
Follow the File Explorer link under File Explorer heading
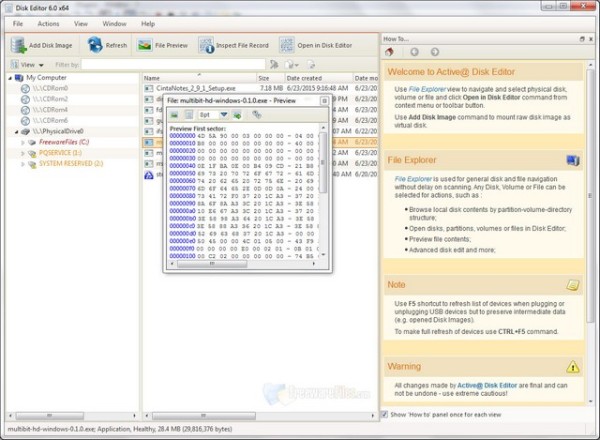(413, 179)
